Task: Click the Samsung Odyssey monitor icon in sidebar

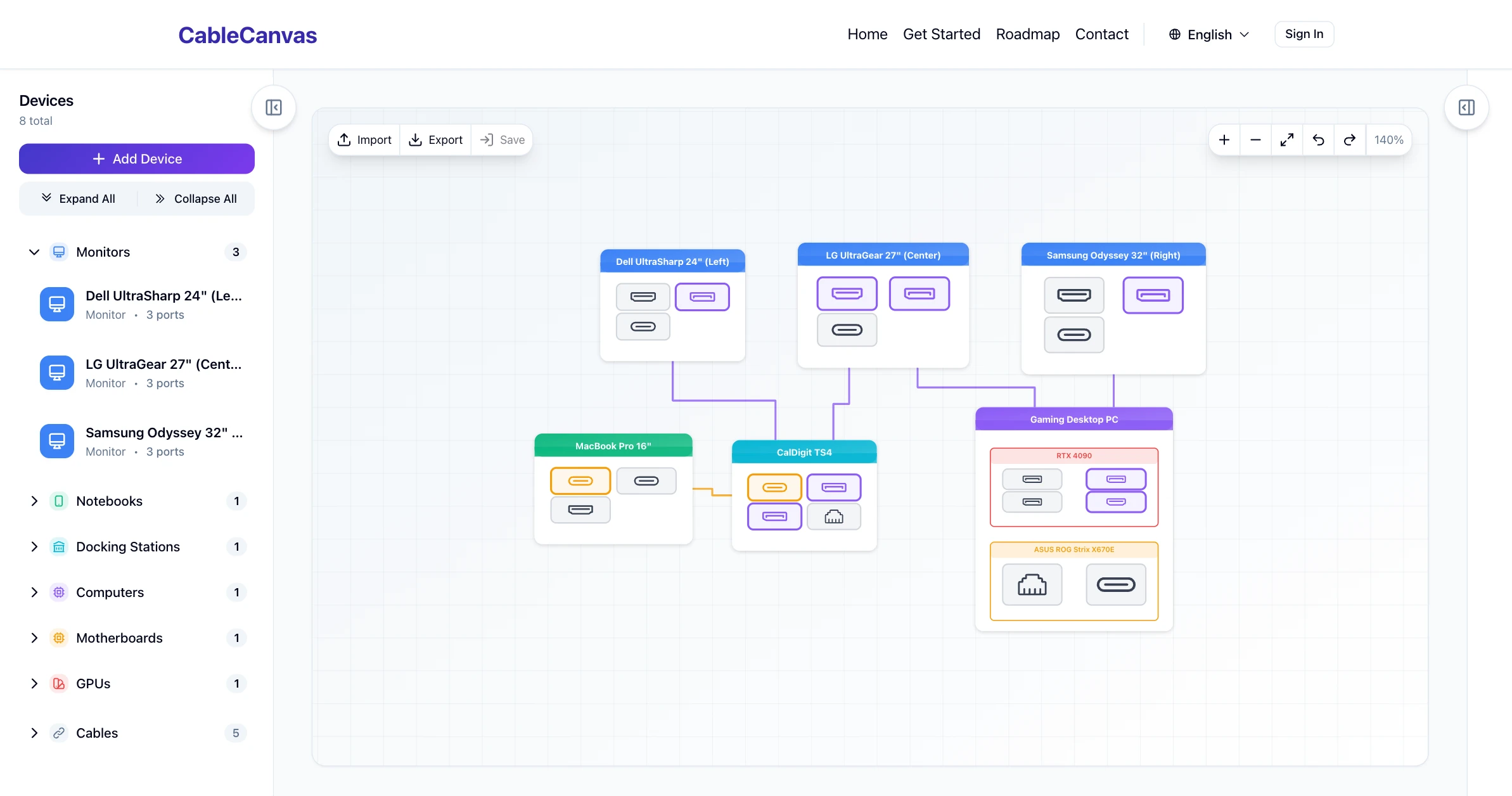Action: 57,441
